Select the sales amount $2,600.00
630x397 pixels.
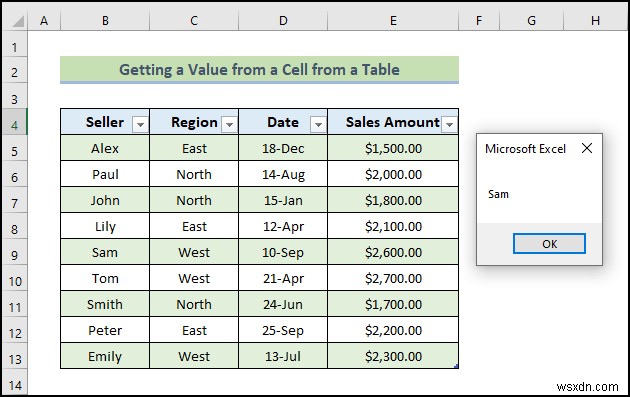pos(393,252)
